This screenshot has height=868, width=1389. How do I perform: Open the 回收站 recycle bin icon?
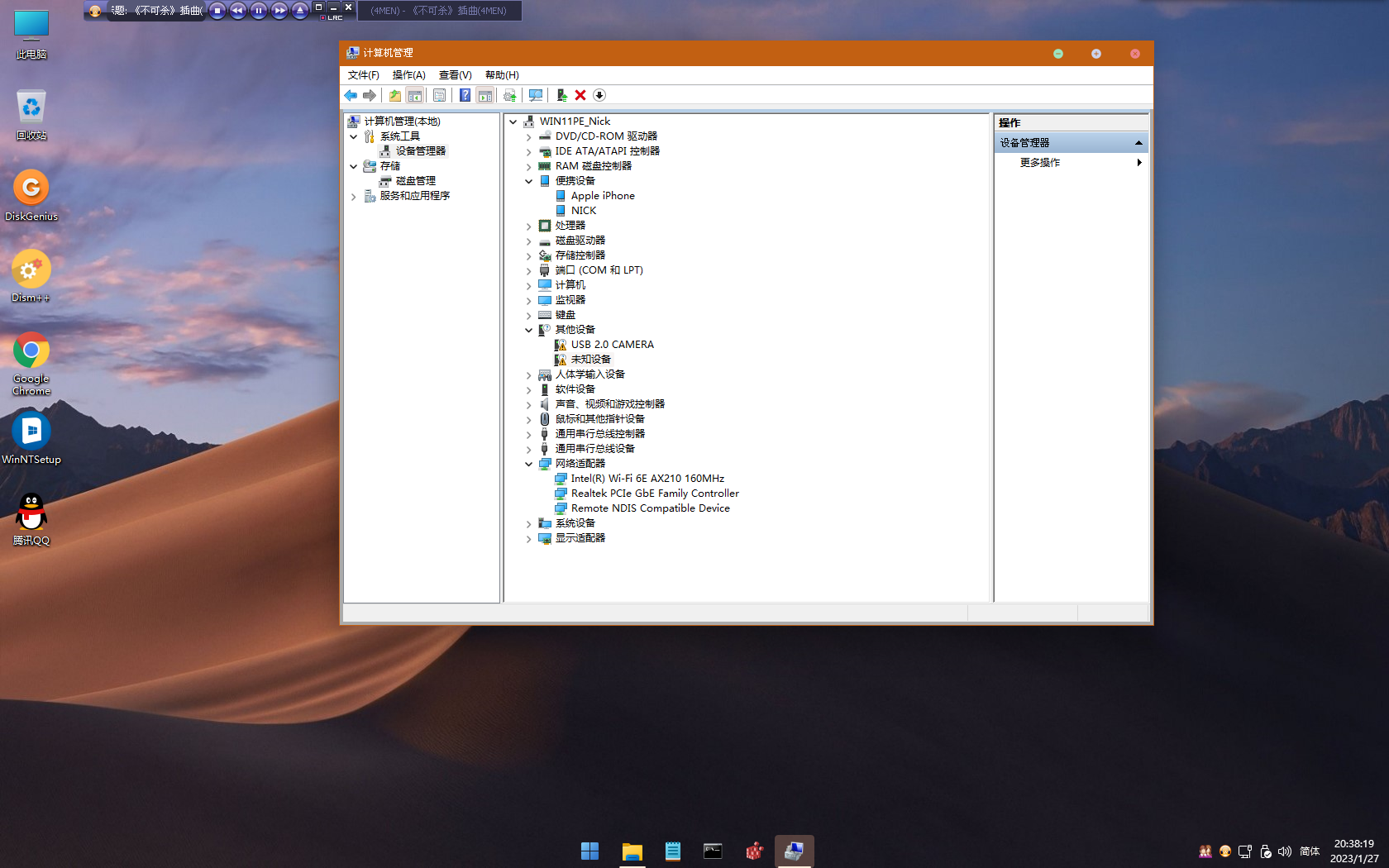coord(31,115)
